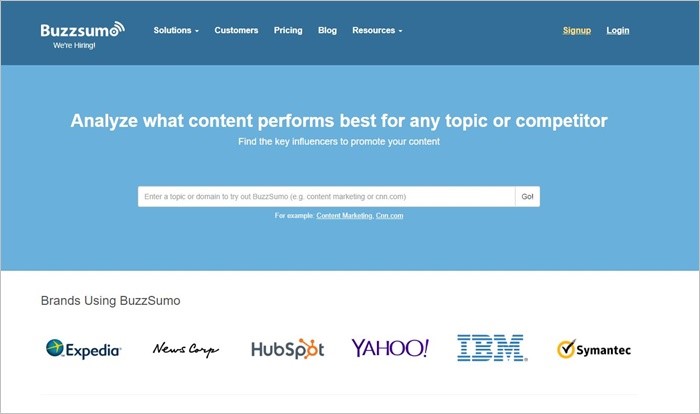Open the Yahoo! brand logo
Image resolution: width=700 pixels, height=414 pixels.
[390, 348]
